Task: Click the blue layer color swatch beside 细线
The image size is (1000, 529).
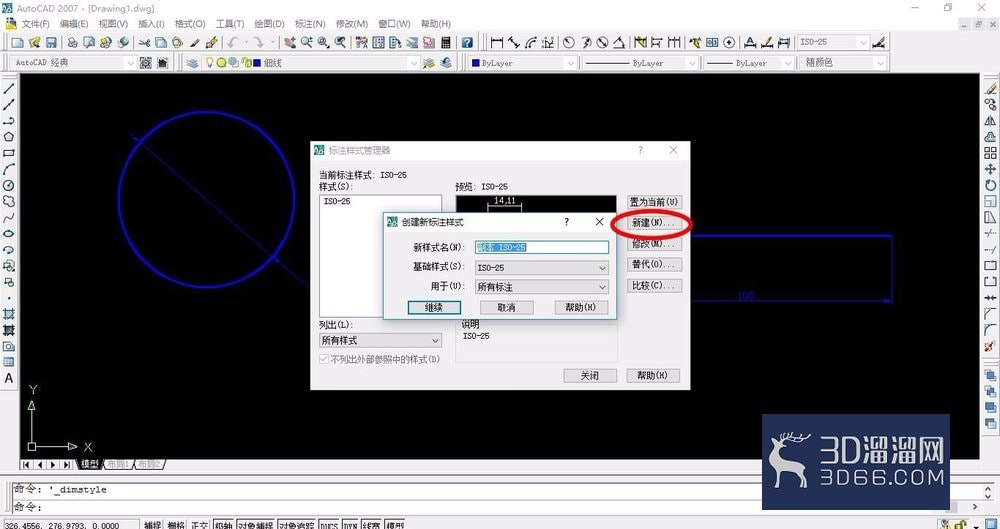Action: (257, 63)
